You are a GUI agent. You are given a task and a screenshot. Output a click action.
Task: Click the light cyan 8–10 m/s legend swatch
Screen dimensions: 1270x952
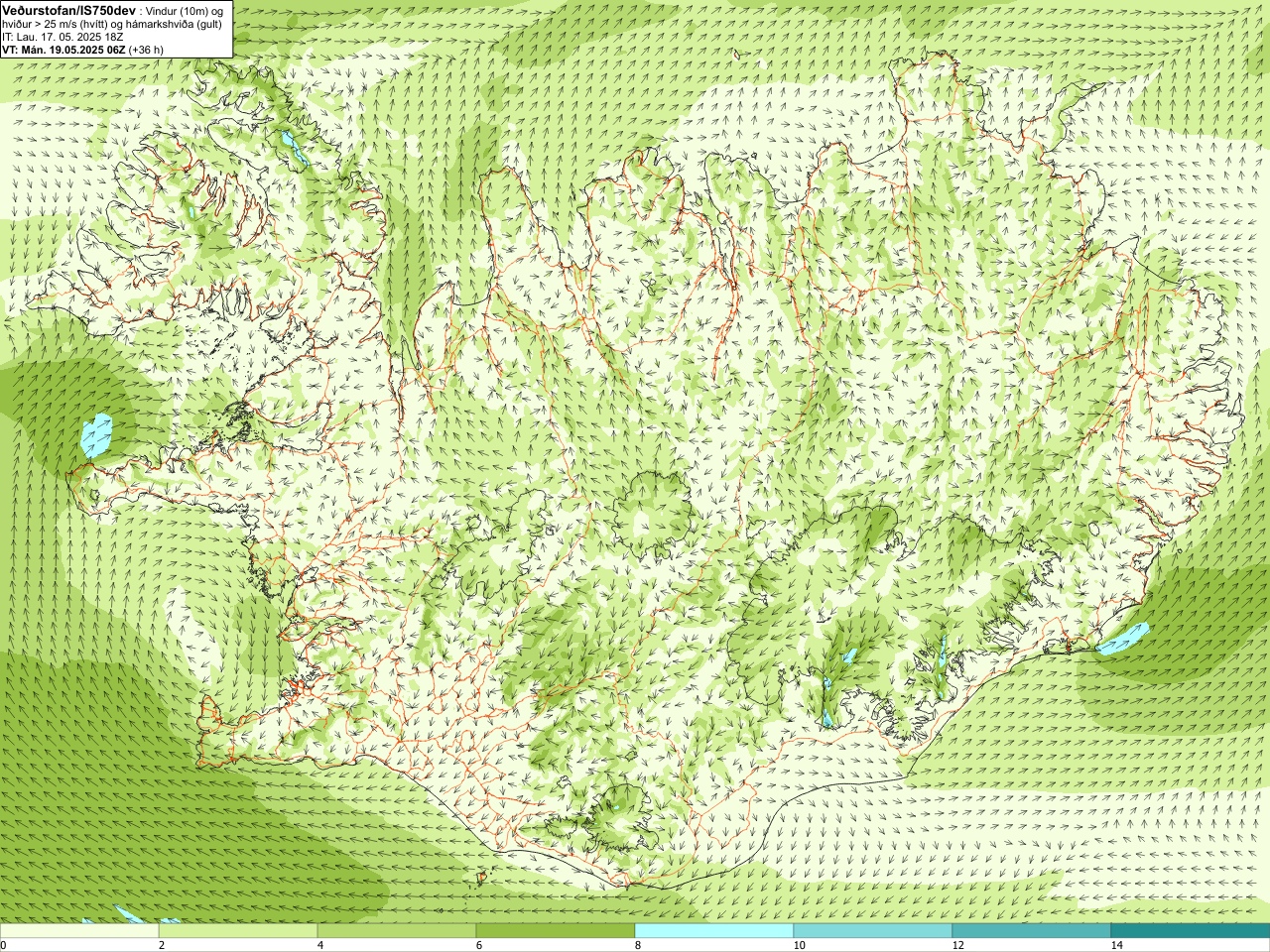pyautogui.click(x=714, y=931)
